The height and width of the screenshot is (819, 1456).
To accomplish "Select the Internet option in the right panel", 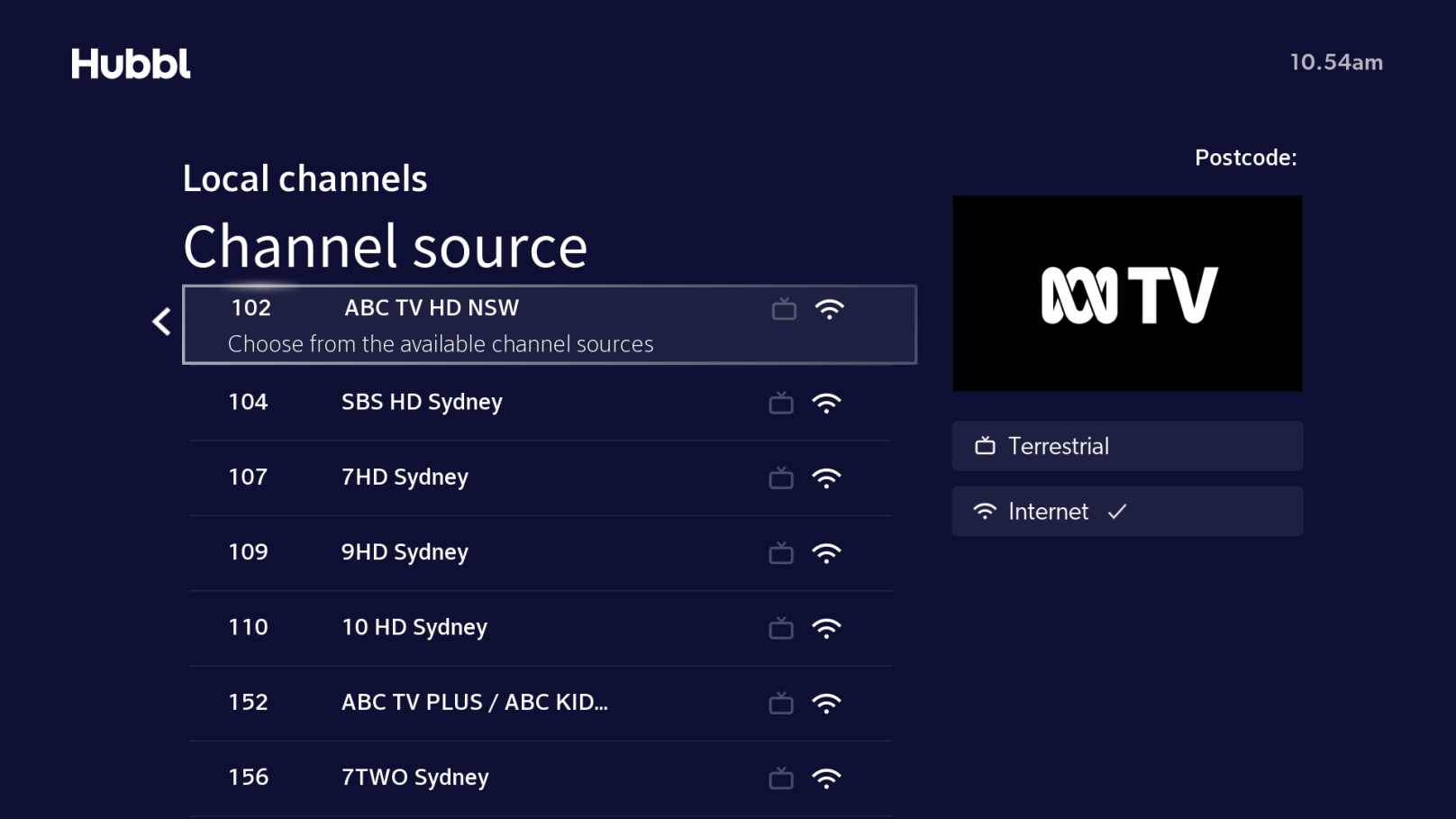I will tap(1127, 511).
